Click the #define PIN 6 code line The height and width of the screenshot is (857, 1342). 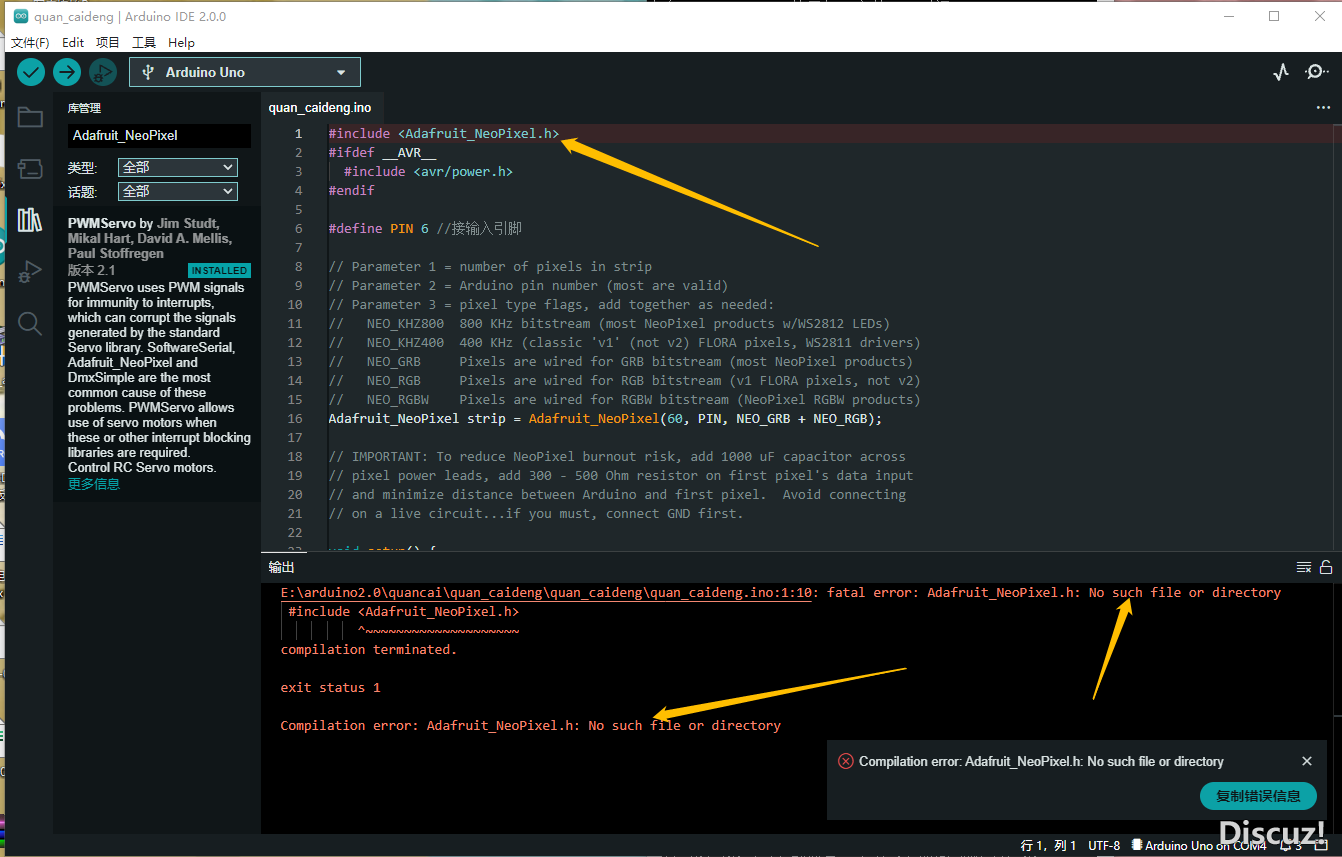pos(425,229)
